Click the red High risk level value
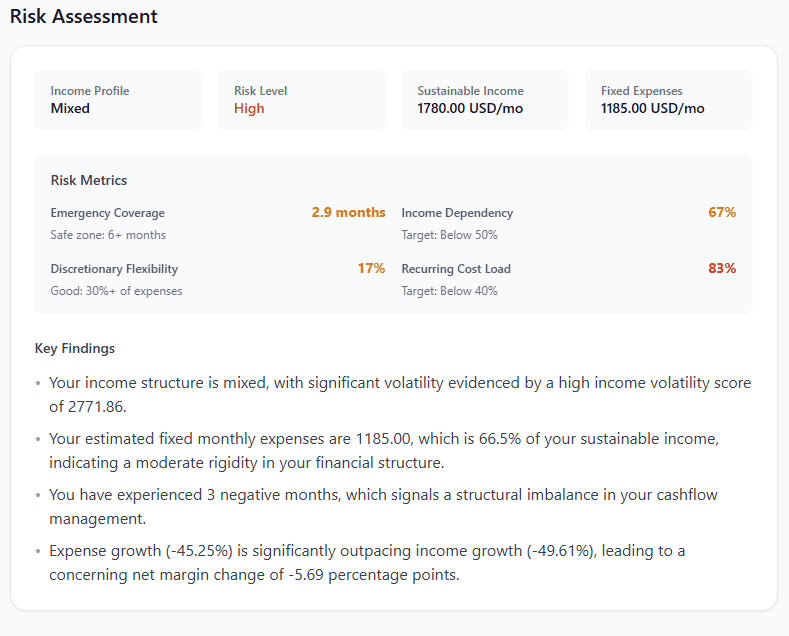Viewport: 789px width, 636px height. (x=249, y=109)
